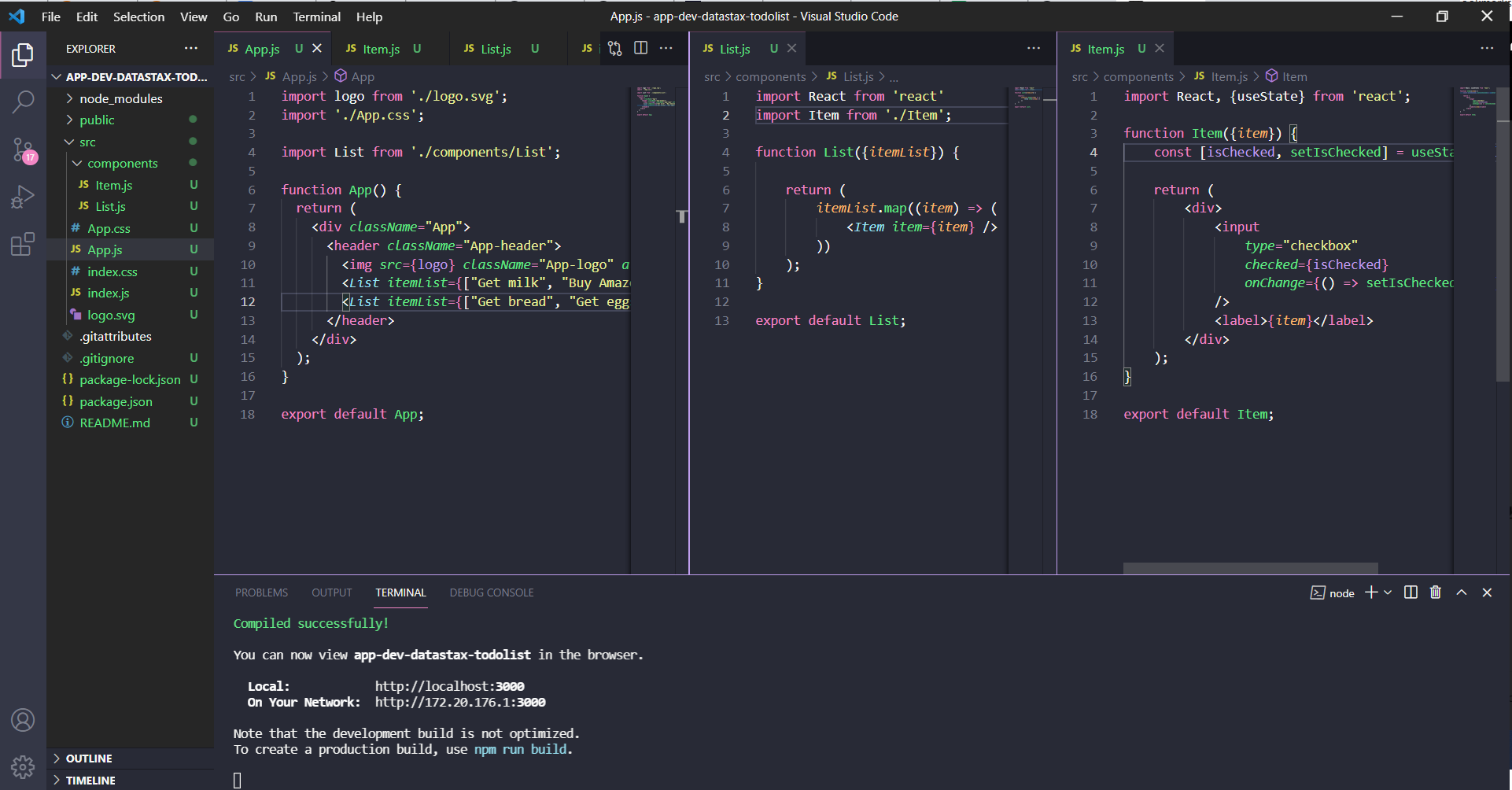This screenshot has height=790, width=1512.
Task: Open Explorer views and more actions menu
Action: [x=191, y=49]
